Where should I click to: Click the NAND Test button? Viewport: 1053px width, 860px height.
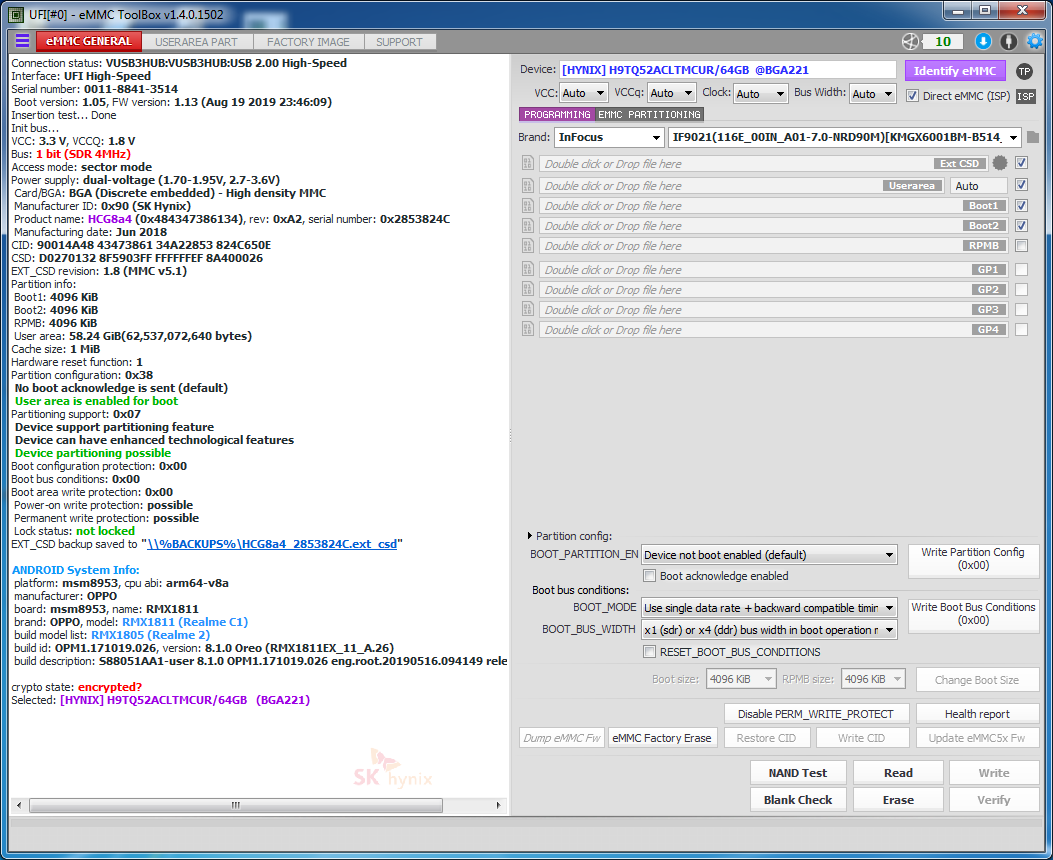(798, 773)
